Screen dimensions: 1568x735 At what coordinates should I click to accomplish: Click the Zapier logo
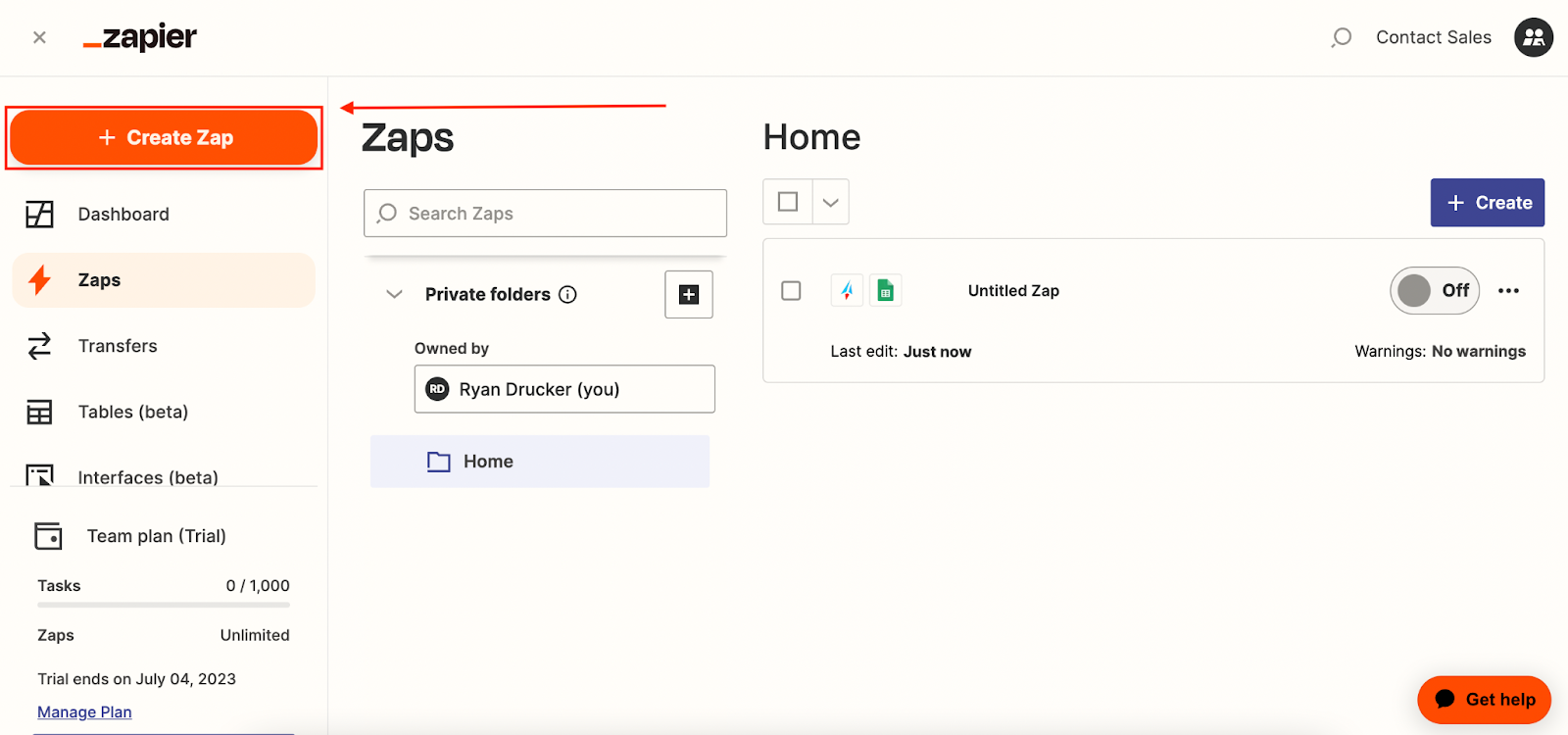pos(140,37)
